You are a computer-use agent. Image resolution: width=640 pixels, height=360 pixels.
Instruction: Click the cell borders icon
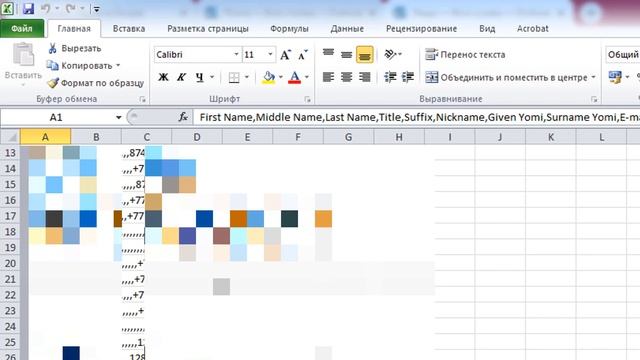coord(234,78)
